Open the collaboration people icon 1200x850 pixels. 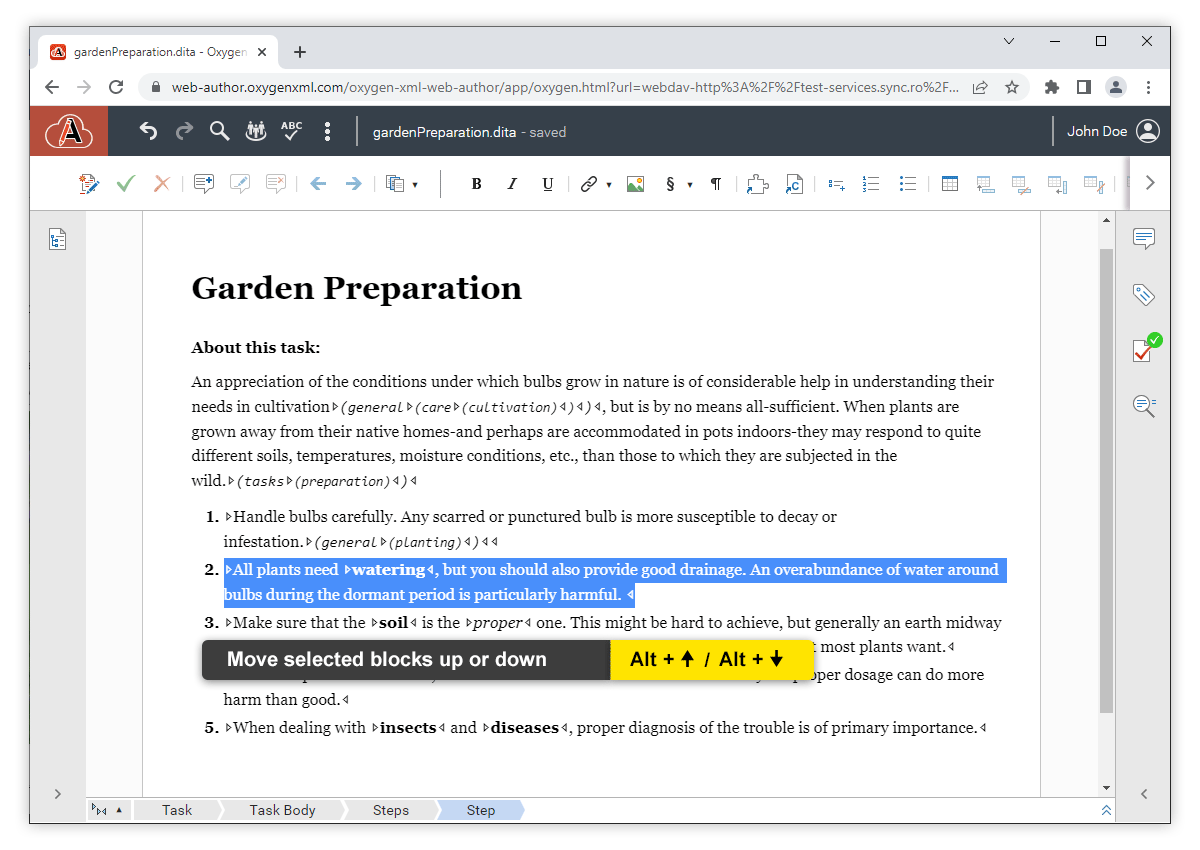coord(256,131)
